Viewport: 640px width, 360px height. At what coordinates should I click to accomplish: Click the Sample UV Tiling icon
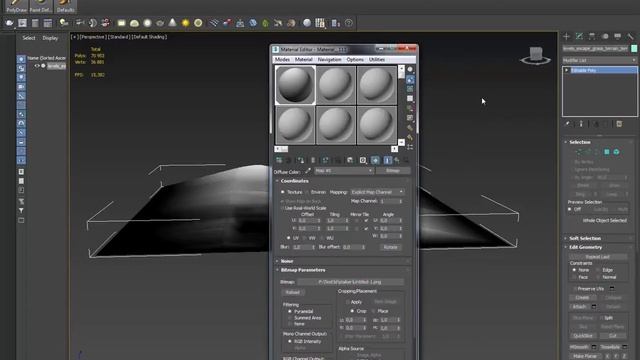[x=410, y=99]
